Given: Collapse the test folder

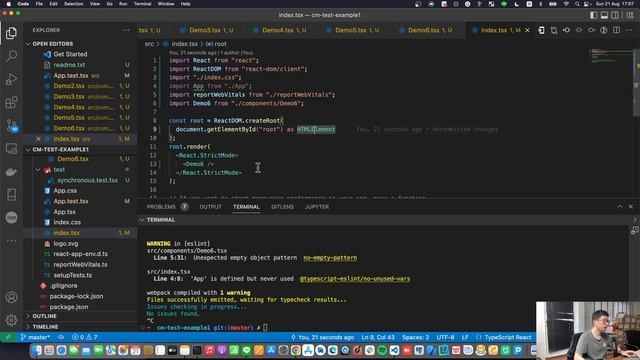Looking at the screenshot, I should tap(59, 169).
